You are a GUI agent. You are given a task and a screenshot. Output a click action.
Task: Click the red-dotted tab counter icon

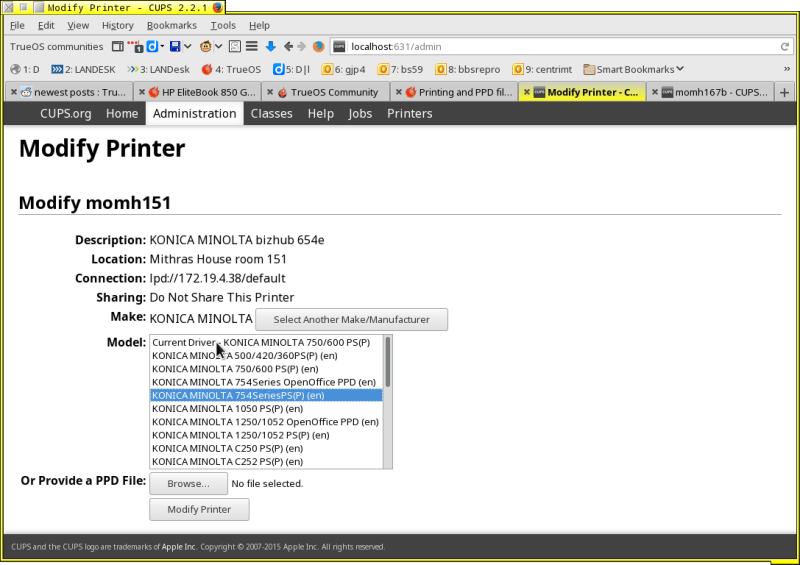[135, 46]
